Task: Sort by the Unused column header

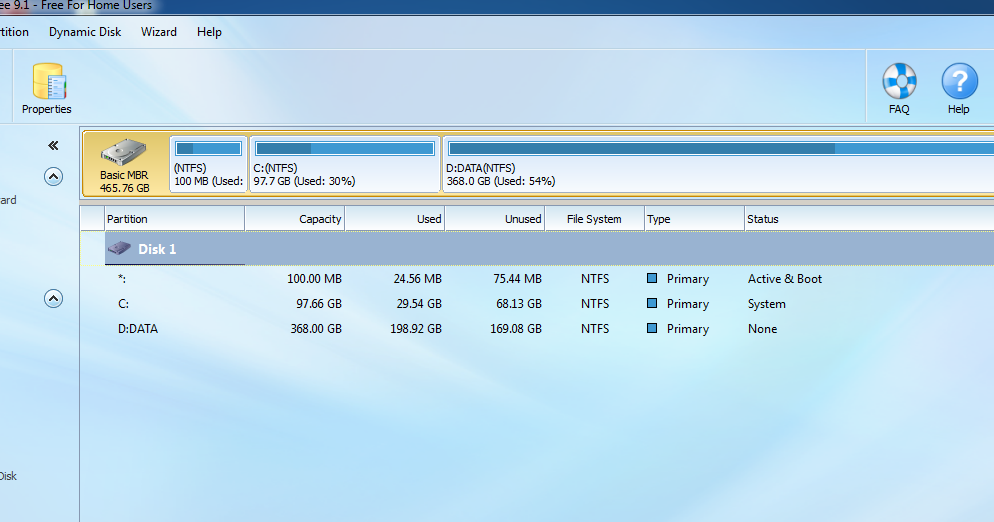Action: click(495, 219)
